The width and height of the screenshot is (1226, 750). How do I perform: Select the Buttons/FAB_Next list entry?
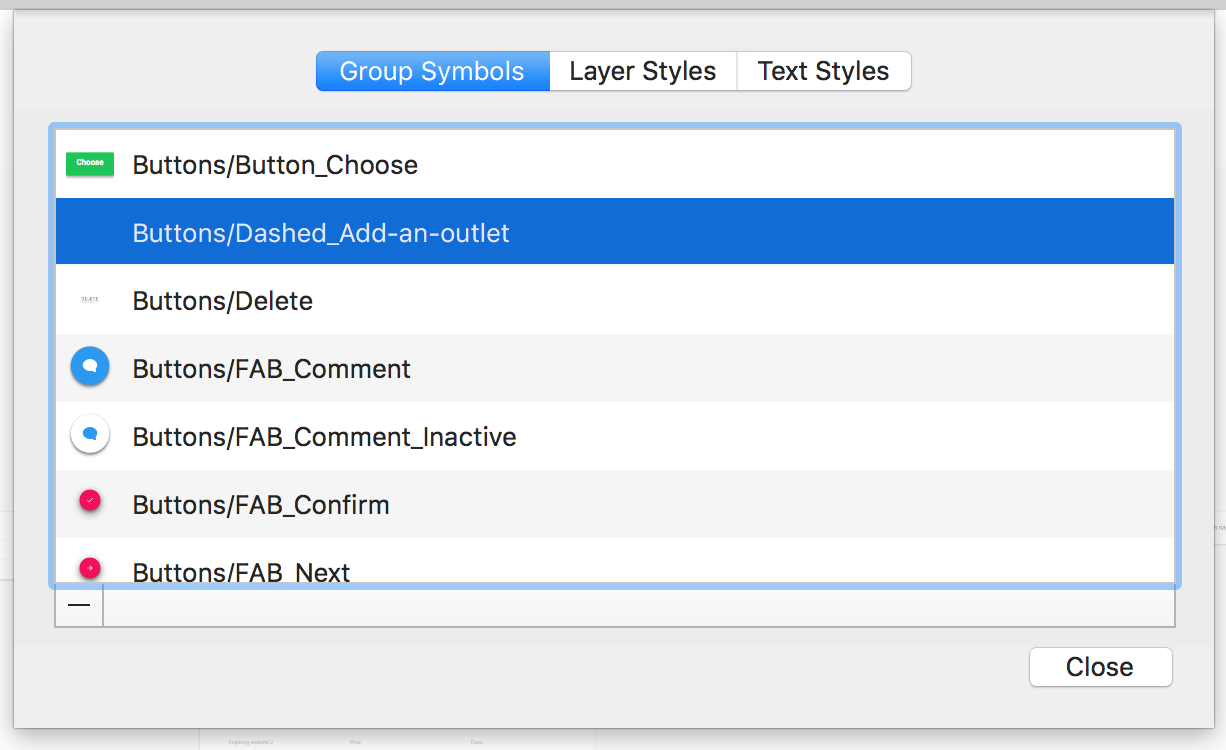point(242,572)
